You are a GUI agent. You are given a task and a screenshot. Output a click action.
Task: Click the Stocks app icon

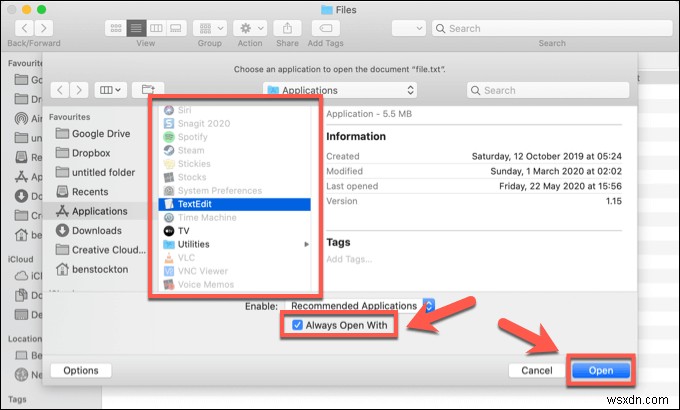click(x=169, y=177)
